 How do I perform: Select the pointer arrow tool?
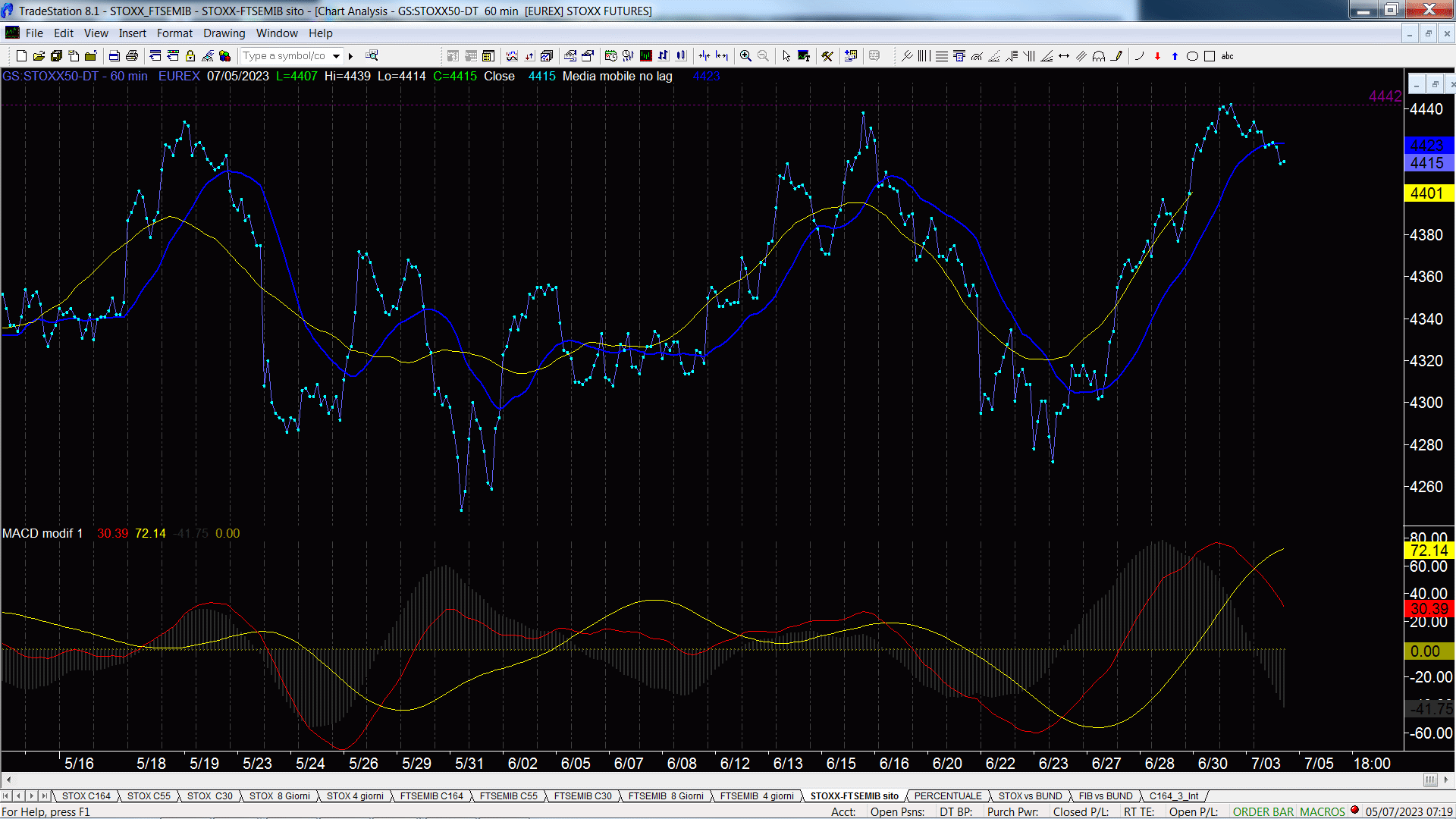786,56
